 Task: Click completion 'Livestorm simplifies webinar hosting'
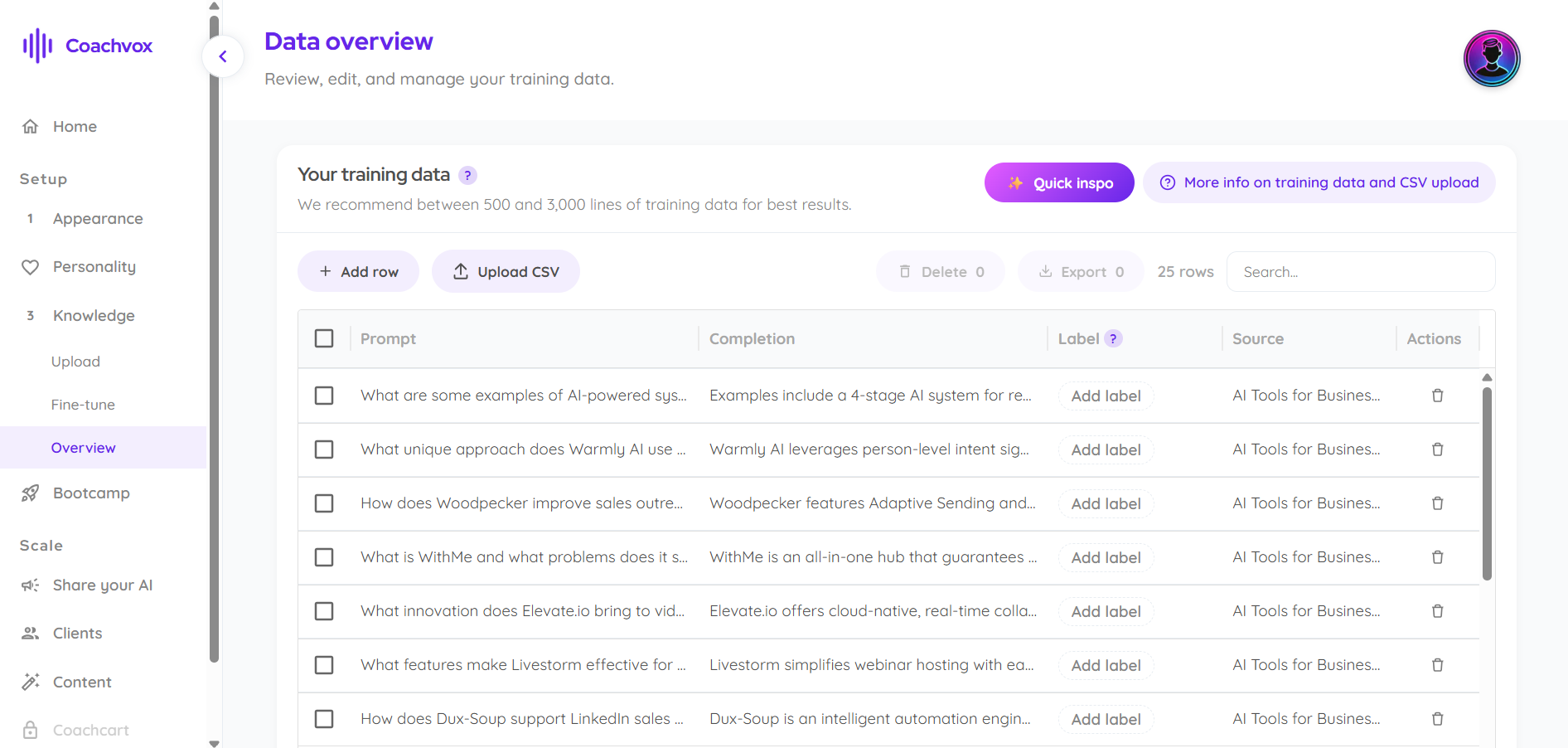(x=872, y=665)
